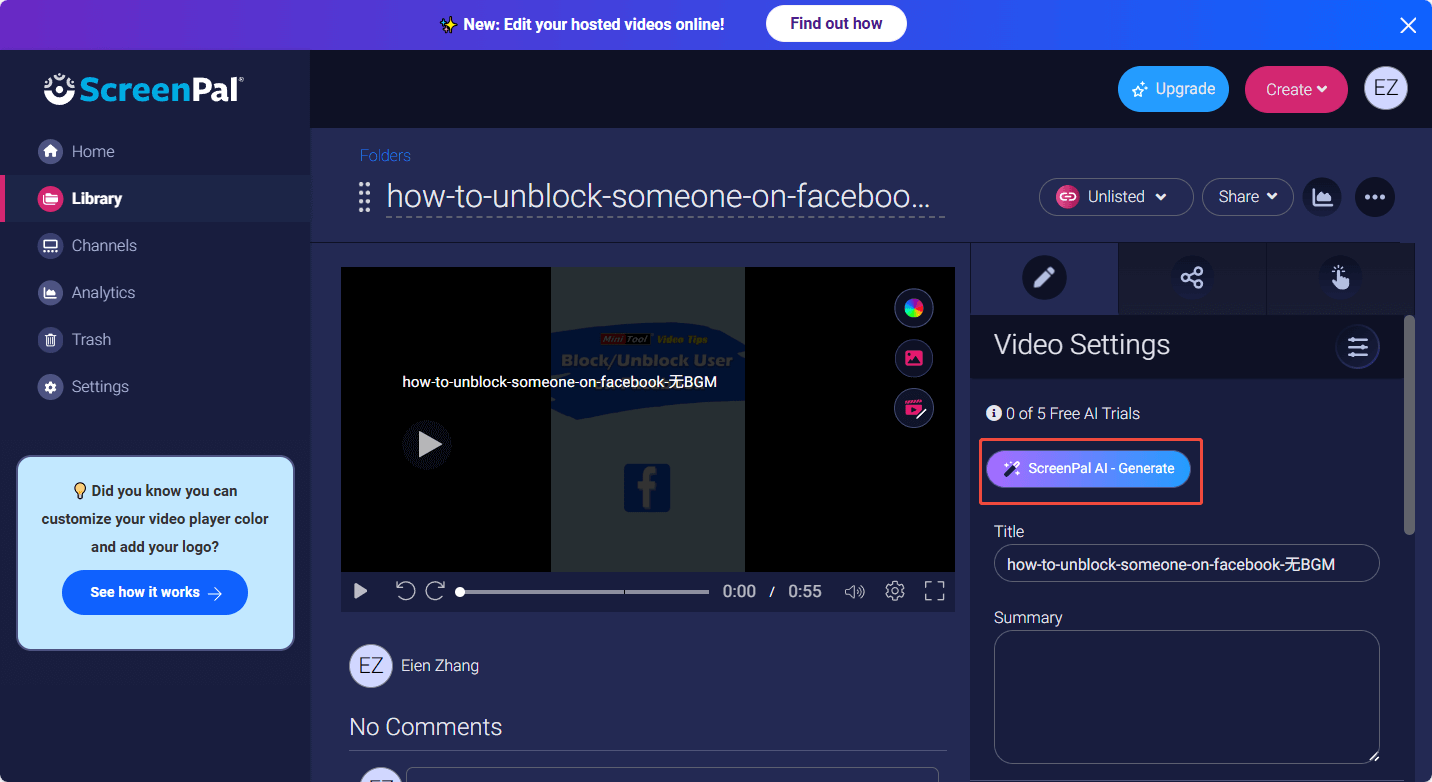Click the Find out how button

836,23
